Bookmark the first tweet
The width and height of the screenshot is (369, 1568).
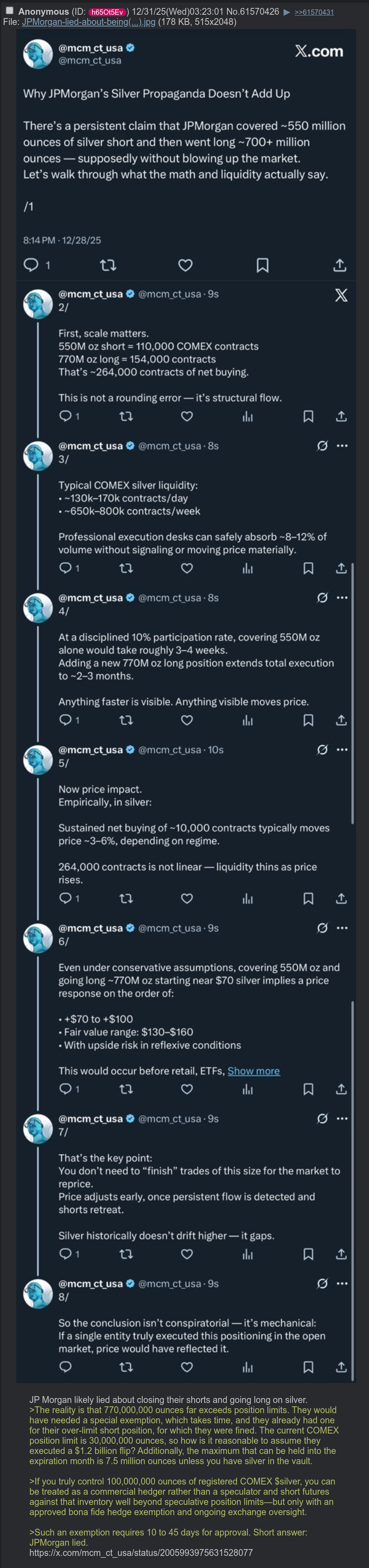[x=263, y=265]
